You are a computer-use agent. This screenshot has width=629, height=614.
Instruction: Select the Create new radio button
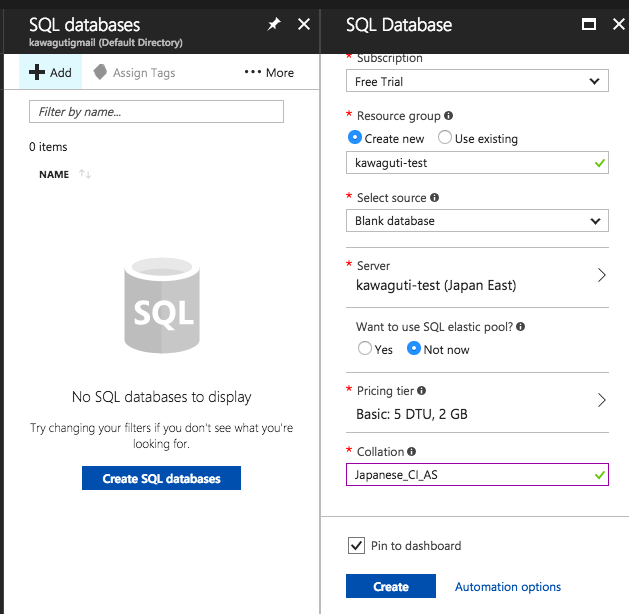[355, 138]
